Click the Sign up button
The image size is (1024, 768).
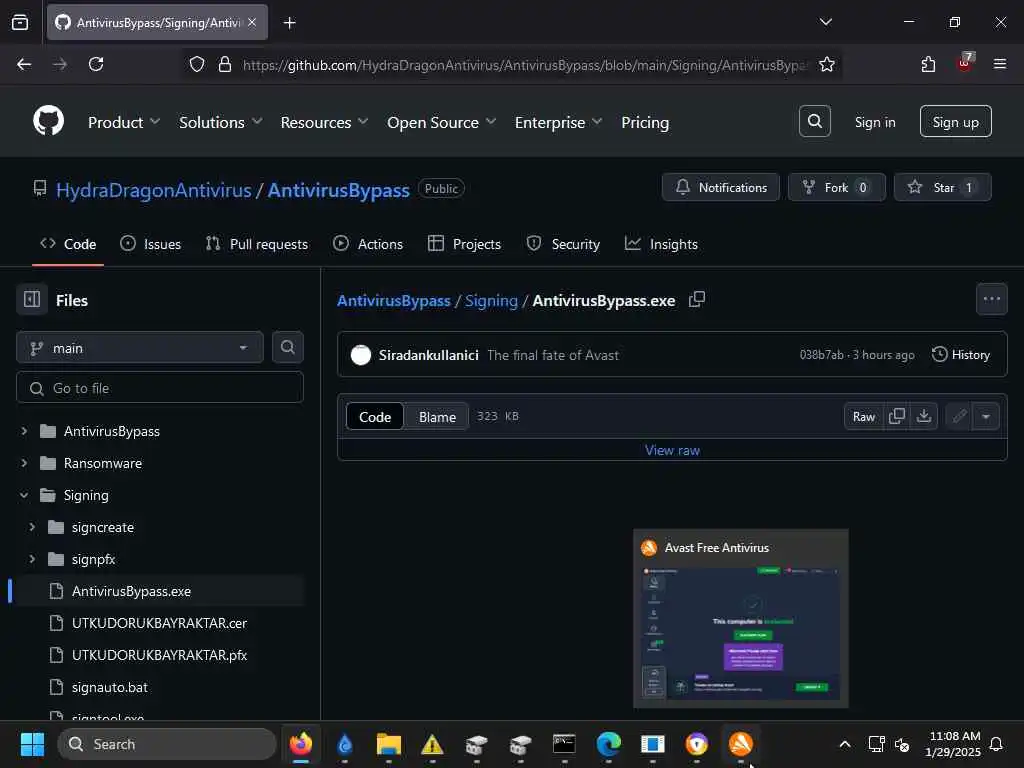[x=955, y=121]
